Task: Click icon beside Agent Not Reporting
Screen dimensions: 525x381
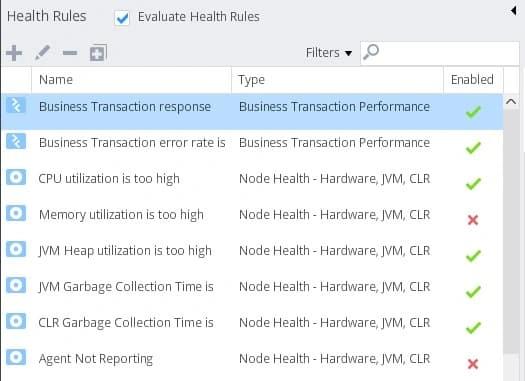Action: click(x=16, y=357)
